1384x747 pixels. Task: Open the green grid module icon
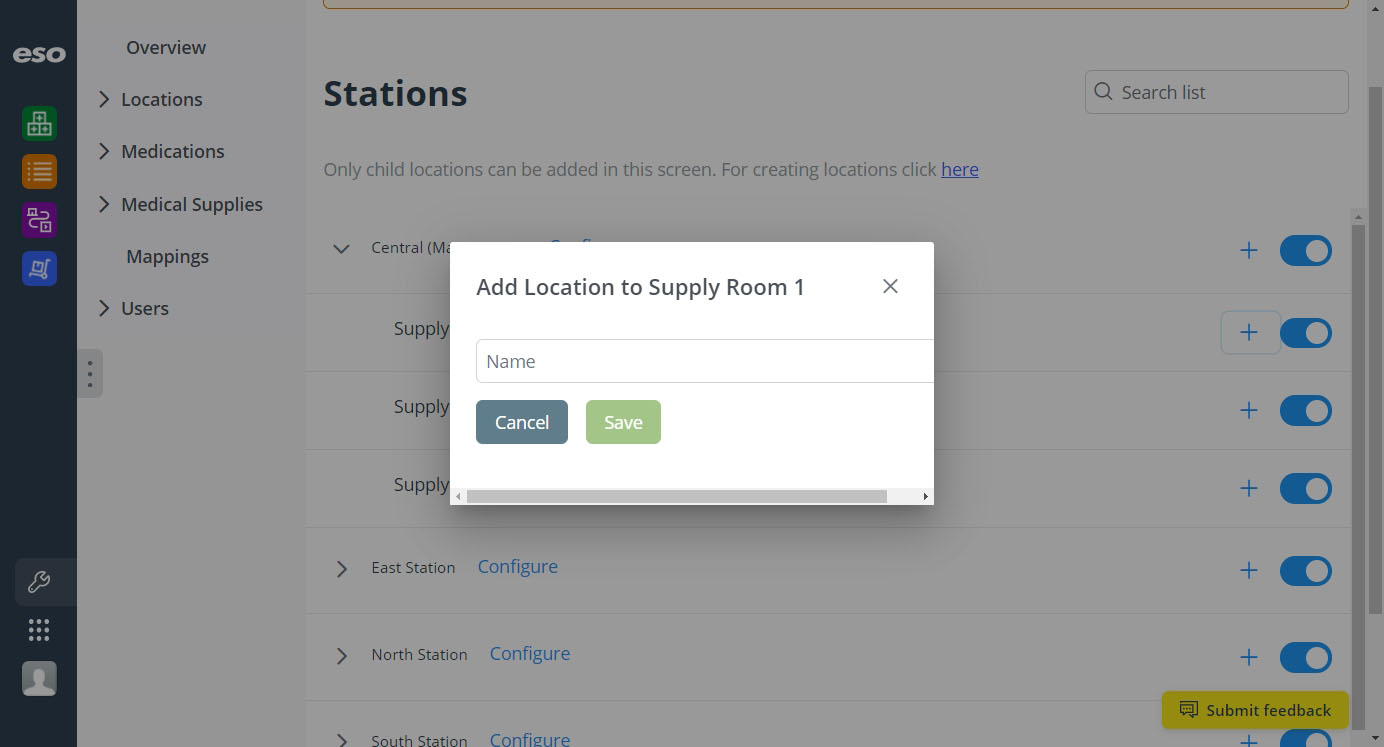pyautogui.click(x=39, y=124)
